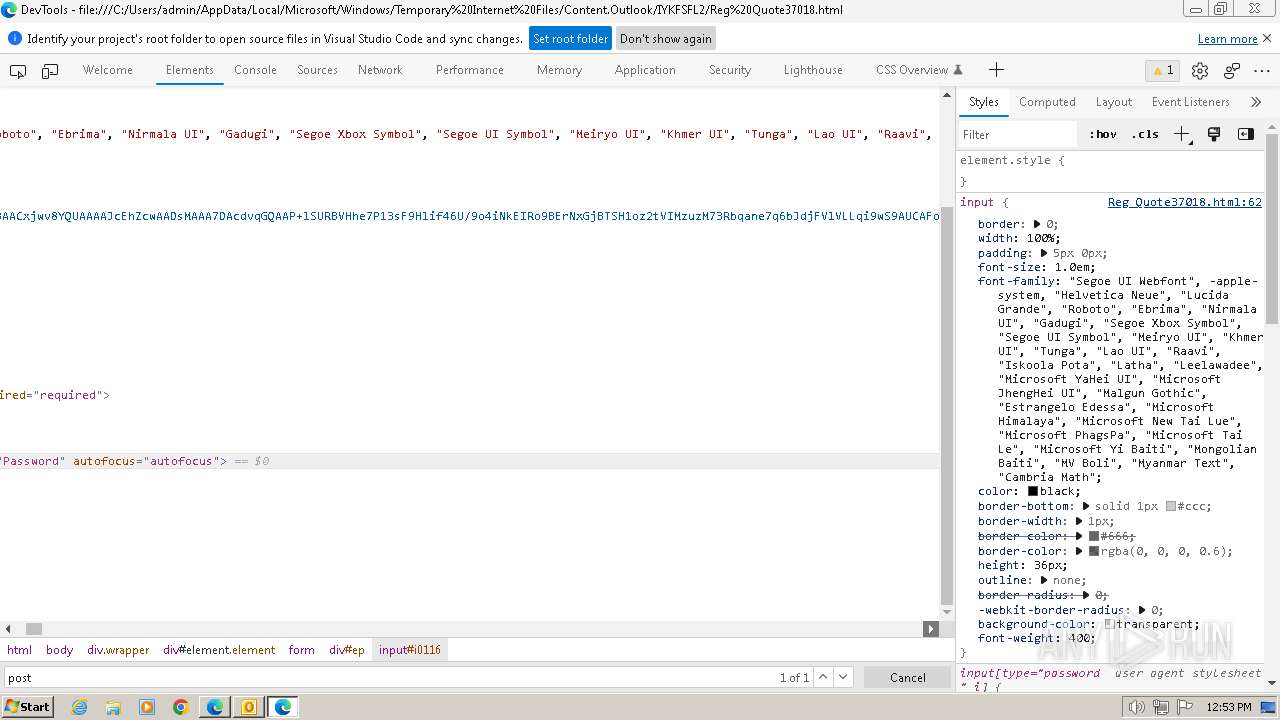Open DevTools settings gear
This screenshot has width=1280, height=720.
click(x=1200, y=70)
